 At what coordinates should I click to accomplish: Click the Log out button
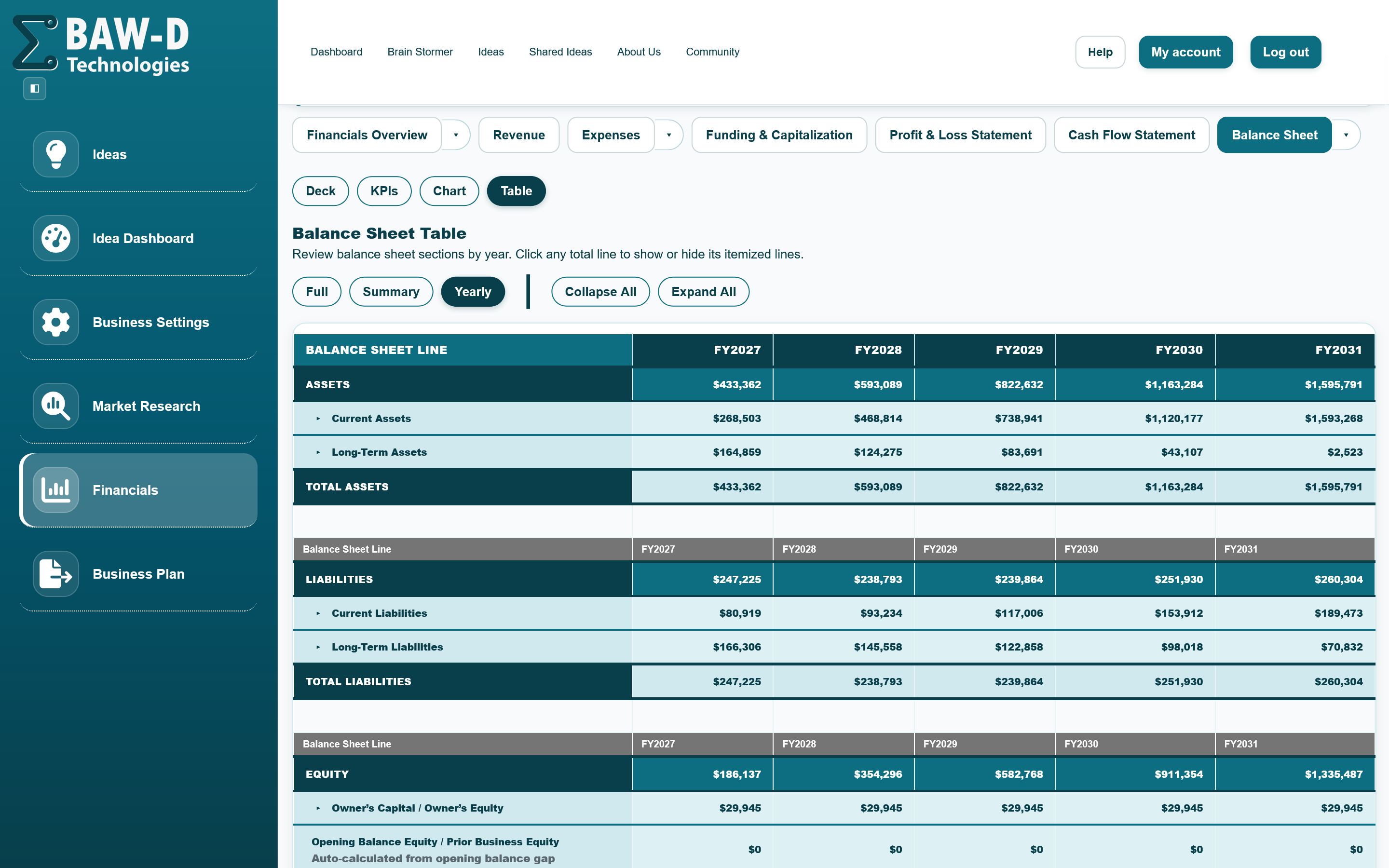click(x=1286, y=52)
